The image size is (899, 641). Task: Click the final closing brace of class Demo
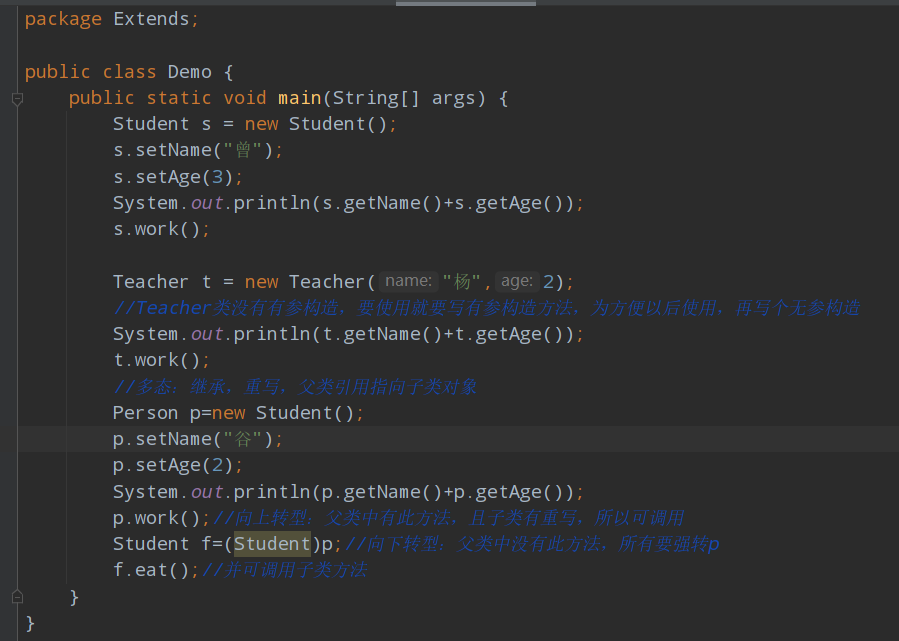[x=30, y=623]
